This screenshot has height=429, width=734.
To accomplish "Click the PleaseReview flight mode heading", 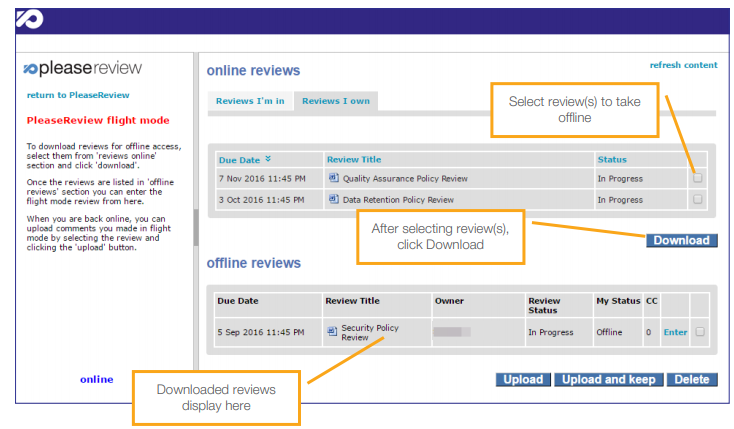I will point(98,120).
